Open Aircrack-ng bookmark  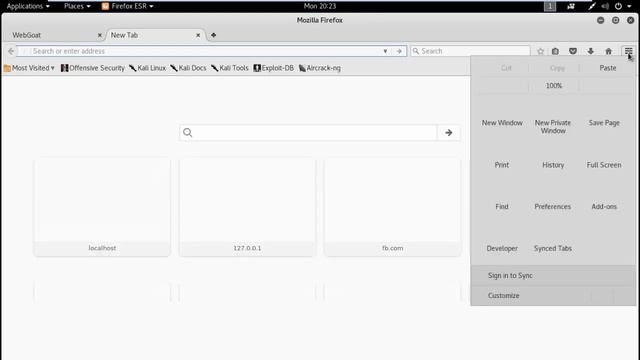tap(320, 68)
